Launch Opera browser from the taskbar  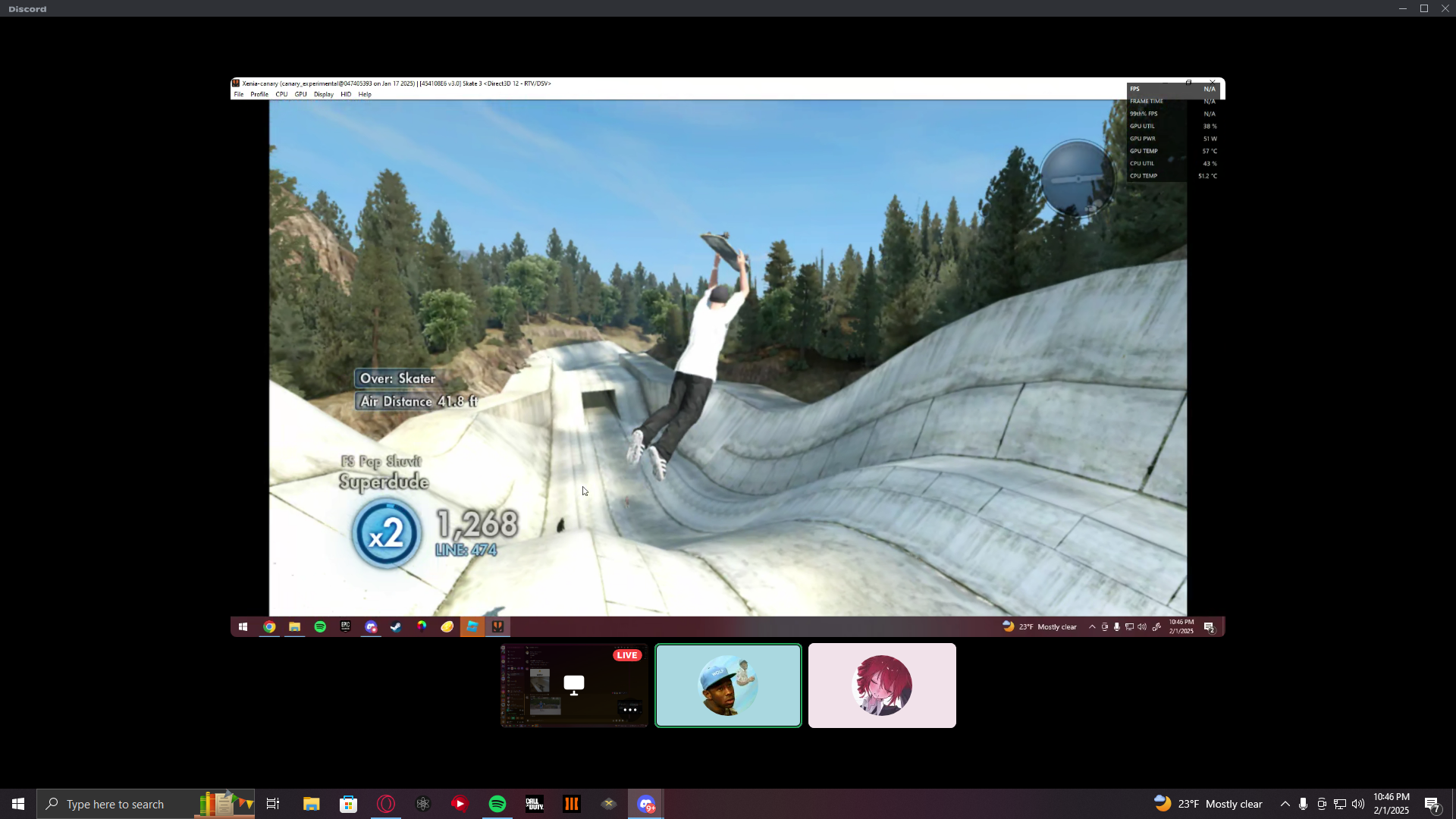[386, 804]
